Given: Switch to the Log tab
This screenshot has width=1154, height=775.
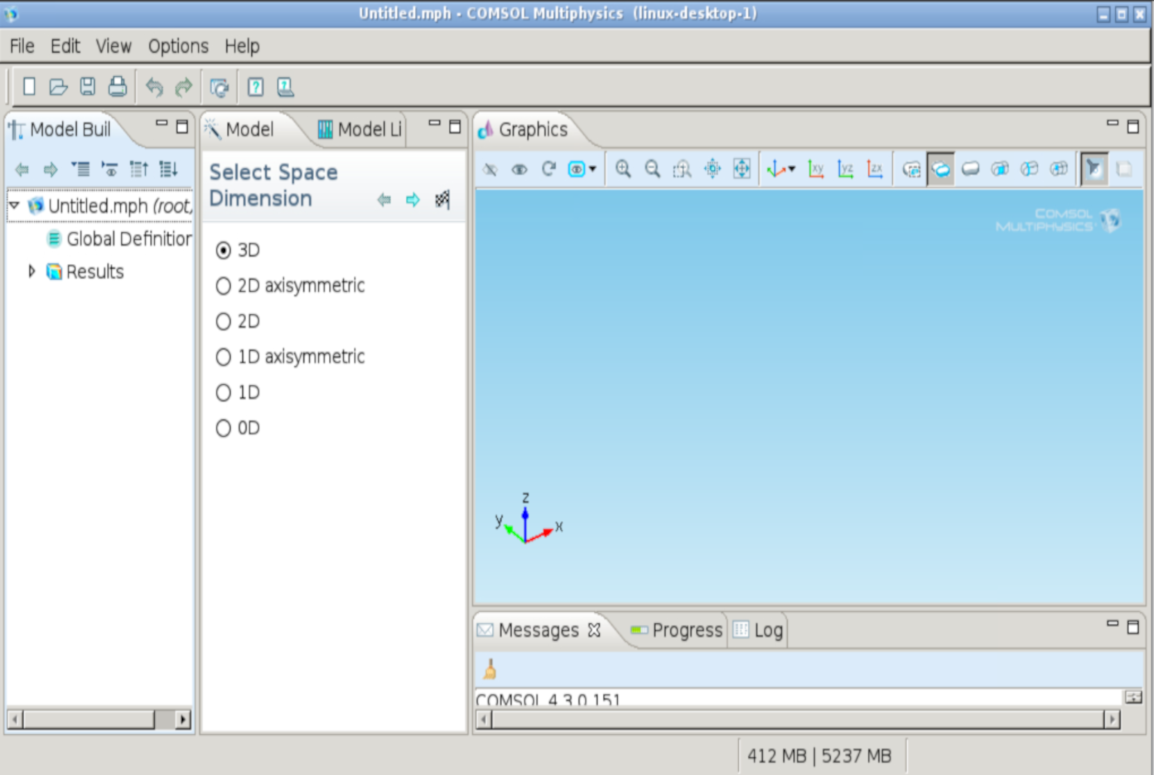Looking at the screenshot, I should pos(758,631).
